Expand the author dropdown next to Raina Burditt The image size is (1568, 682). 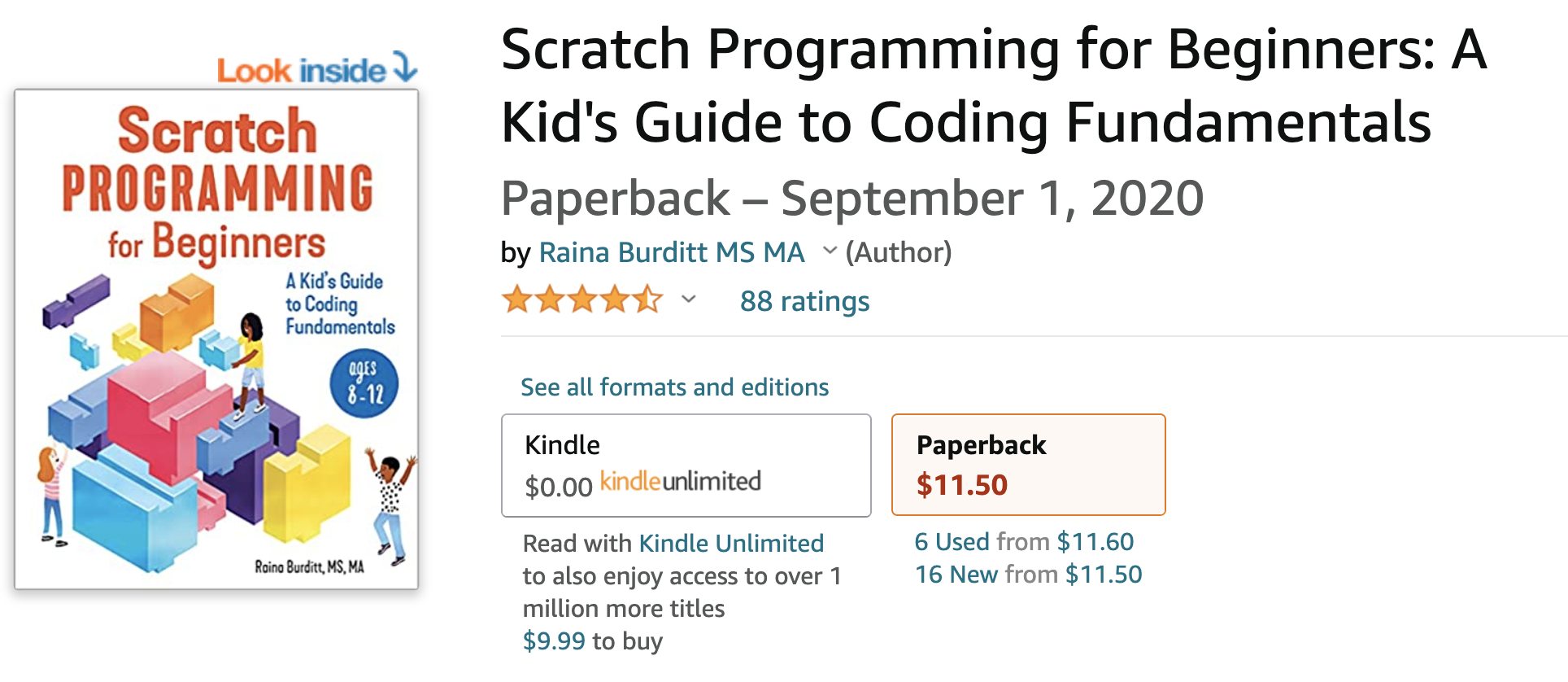coord(830,251)
